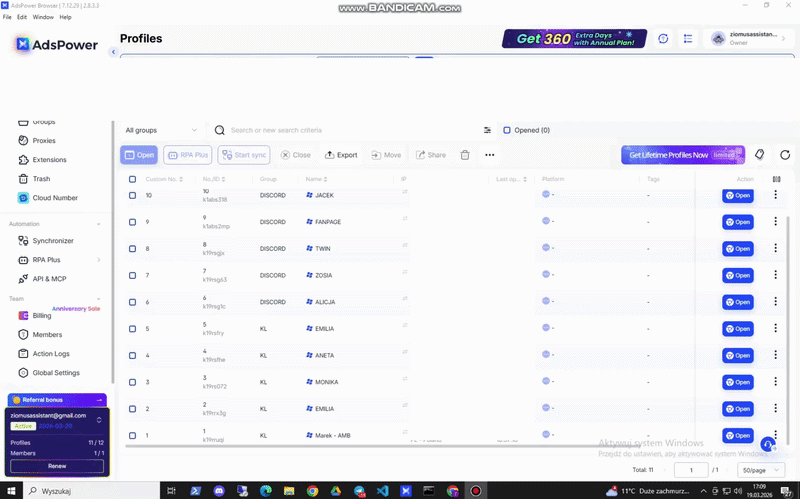
Task: Open the tag management icon
Action: [x=760, y=155]
